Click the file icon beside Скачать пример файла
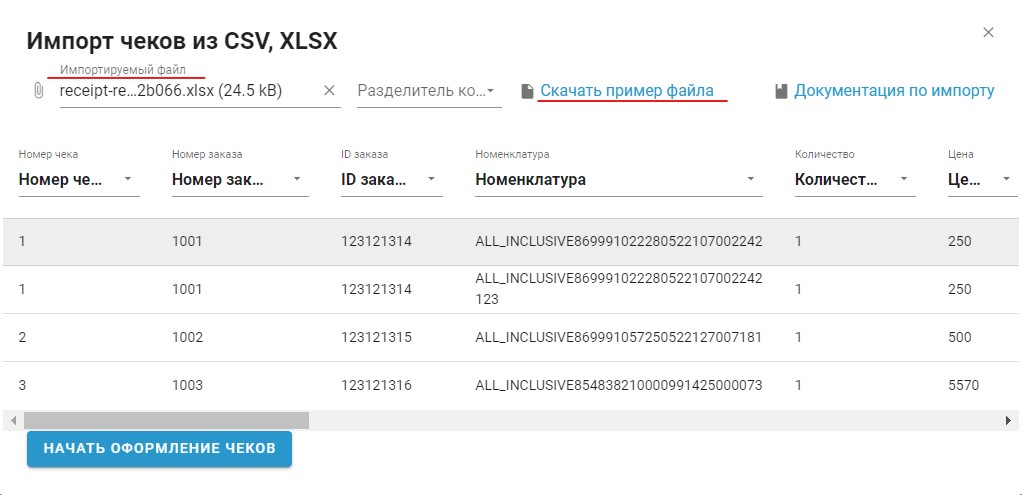The width and height of the screenshot is (1022, 495). coord(527,91)
